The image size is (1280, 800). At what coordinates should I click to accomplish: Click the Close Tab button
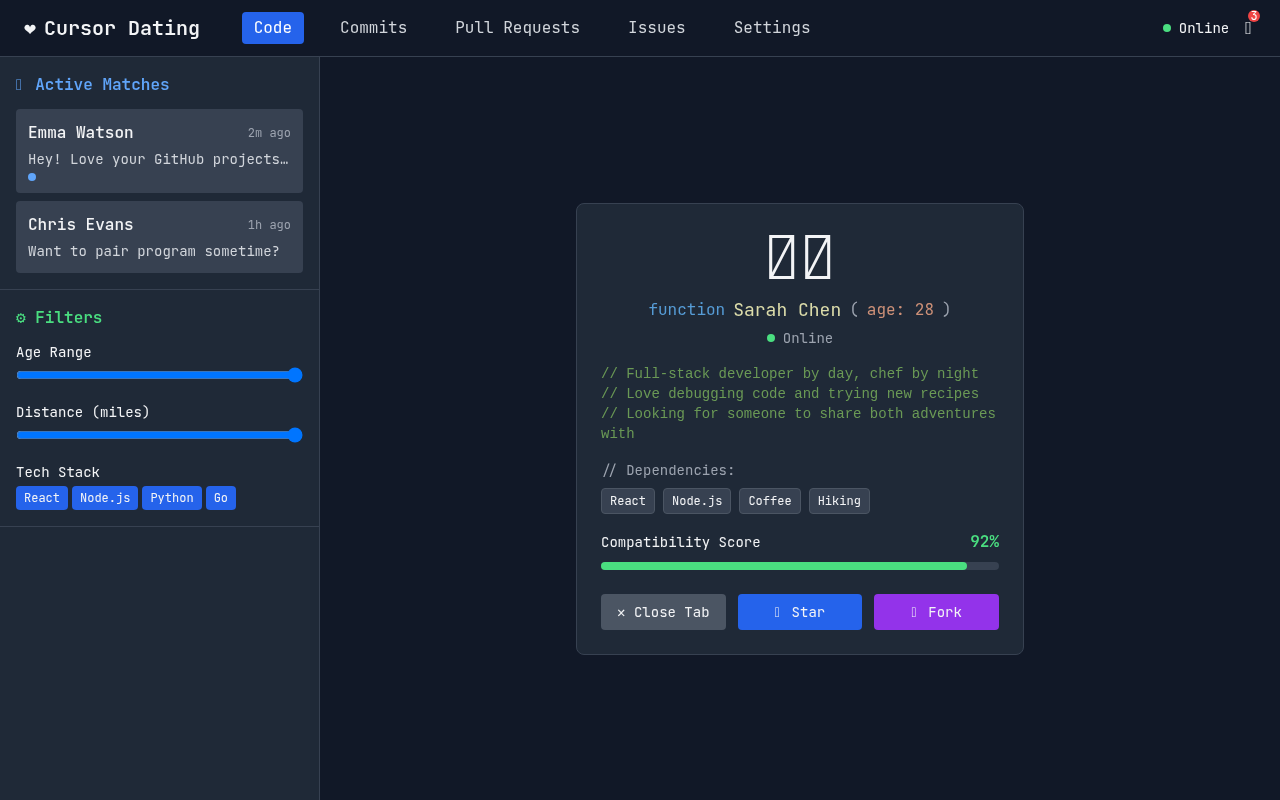tap(663, 612)
